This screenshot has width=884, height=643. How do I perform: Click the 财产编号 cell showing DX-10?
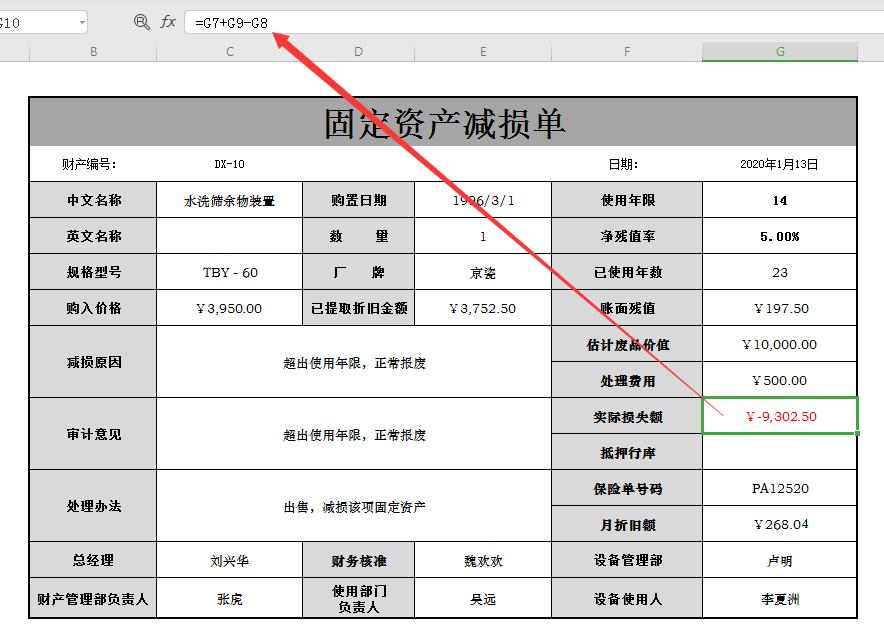(228, 162)
